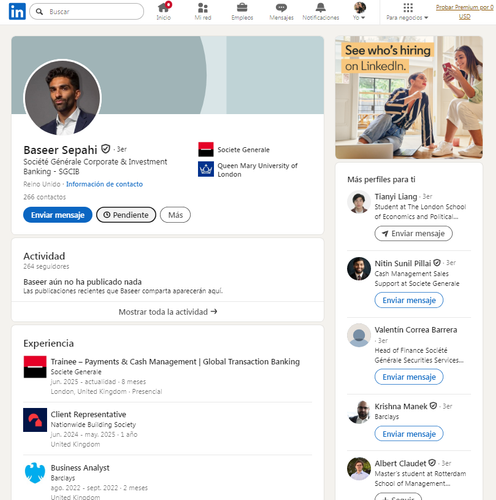
Task: Click Mostrar toda la actividad
Action: tap(168, 312)
